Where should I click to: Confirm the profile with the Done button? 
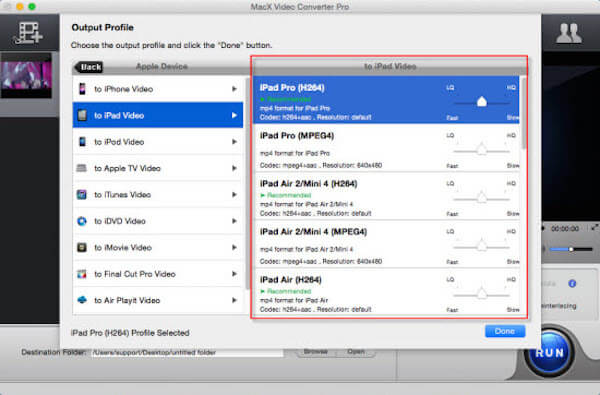[505, 331]
